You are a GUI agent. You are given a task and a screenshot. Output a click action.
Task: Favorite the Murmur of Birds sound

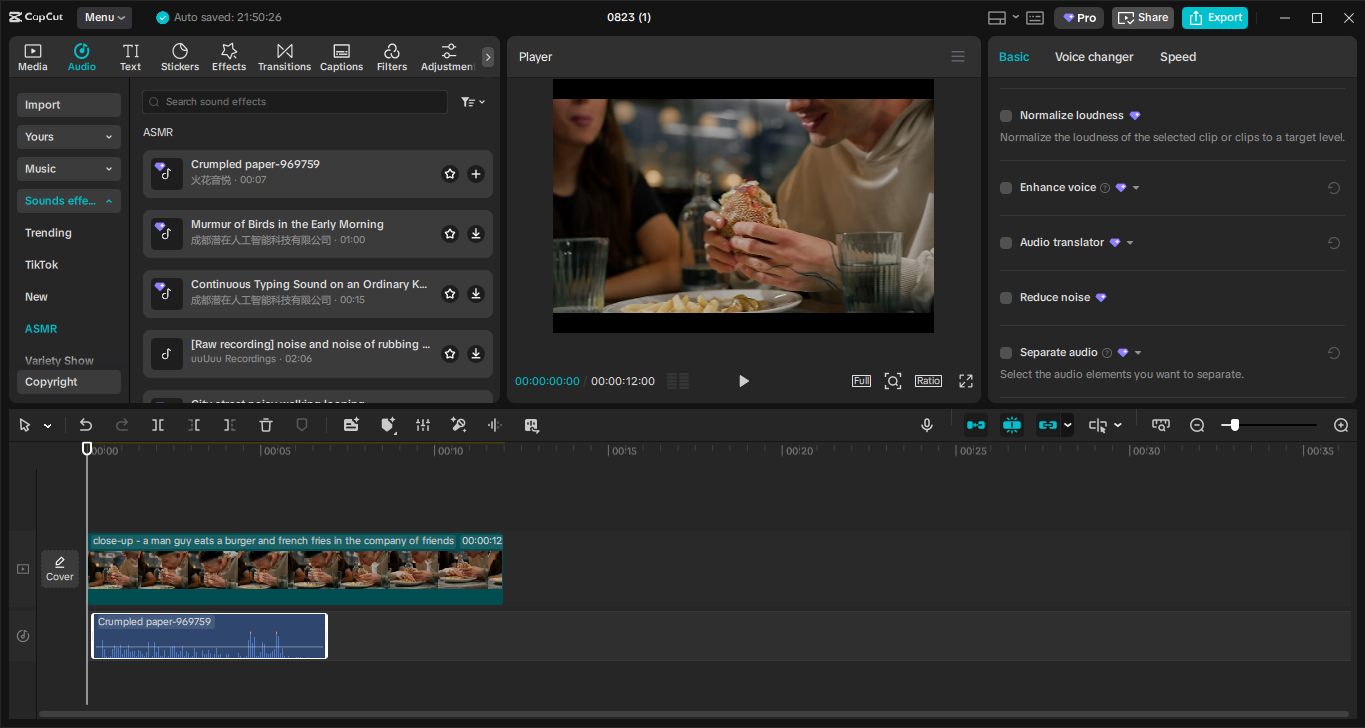point(450,234)
